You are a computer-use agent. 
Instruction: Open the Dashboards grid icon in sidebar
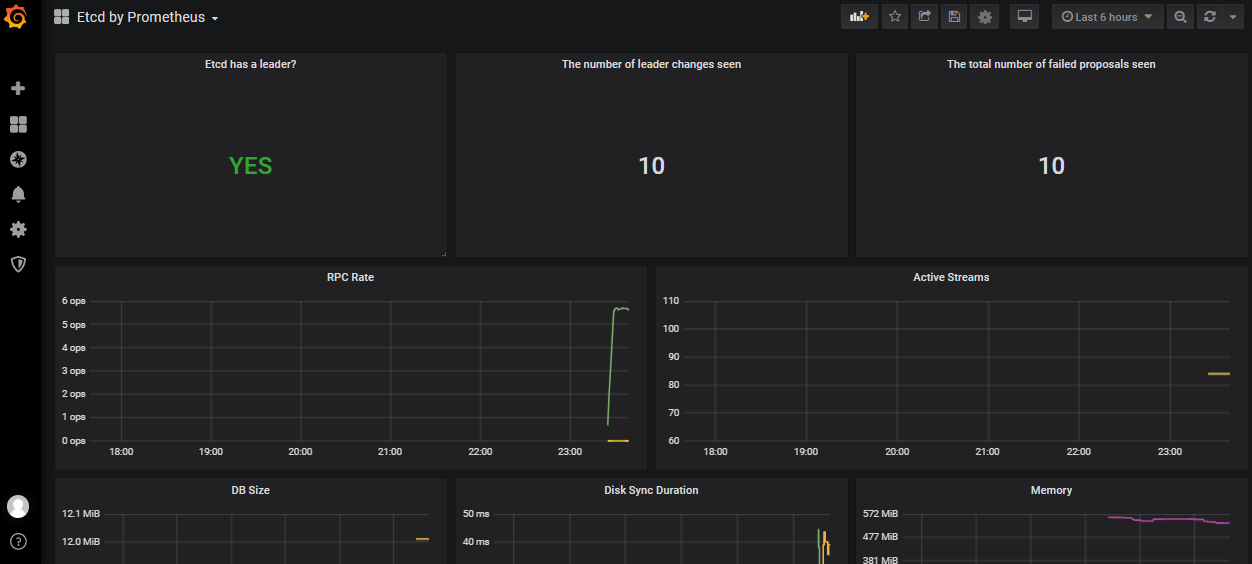pos(18,124)
